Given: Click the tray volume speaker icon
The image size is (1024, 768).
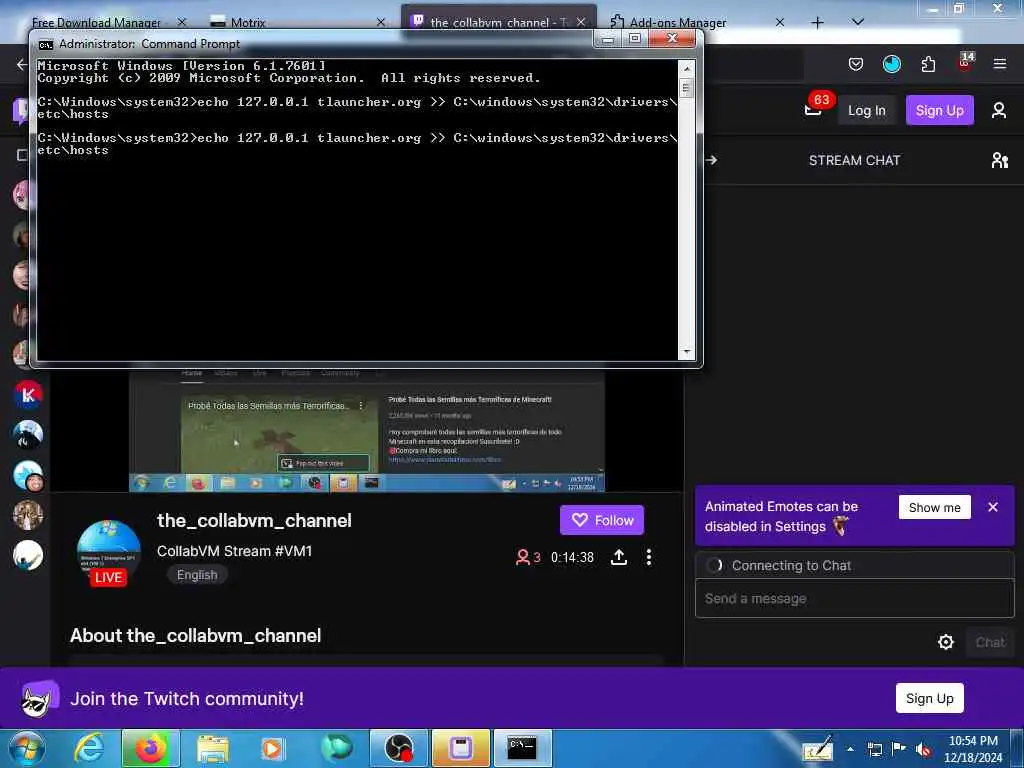Looking at the screenshot, I should point(923,749).
